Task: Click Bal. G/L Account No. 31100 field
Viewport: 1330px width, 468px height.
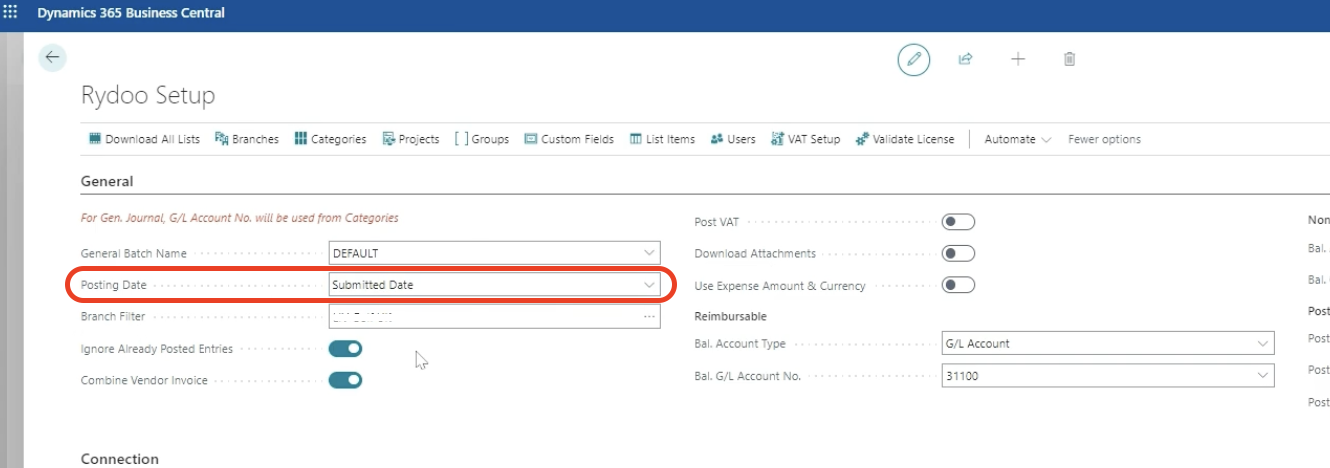Action: coord(1108,376)
